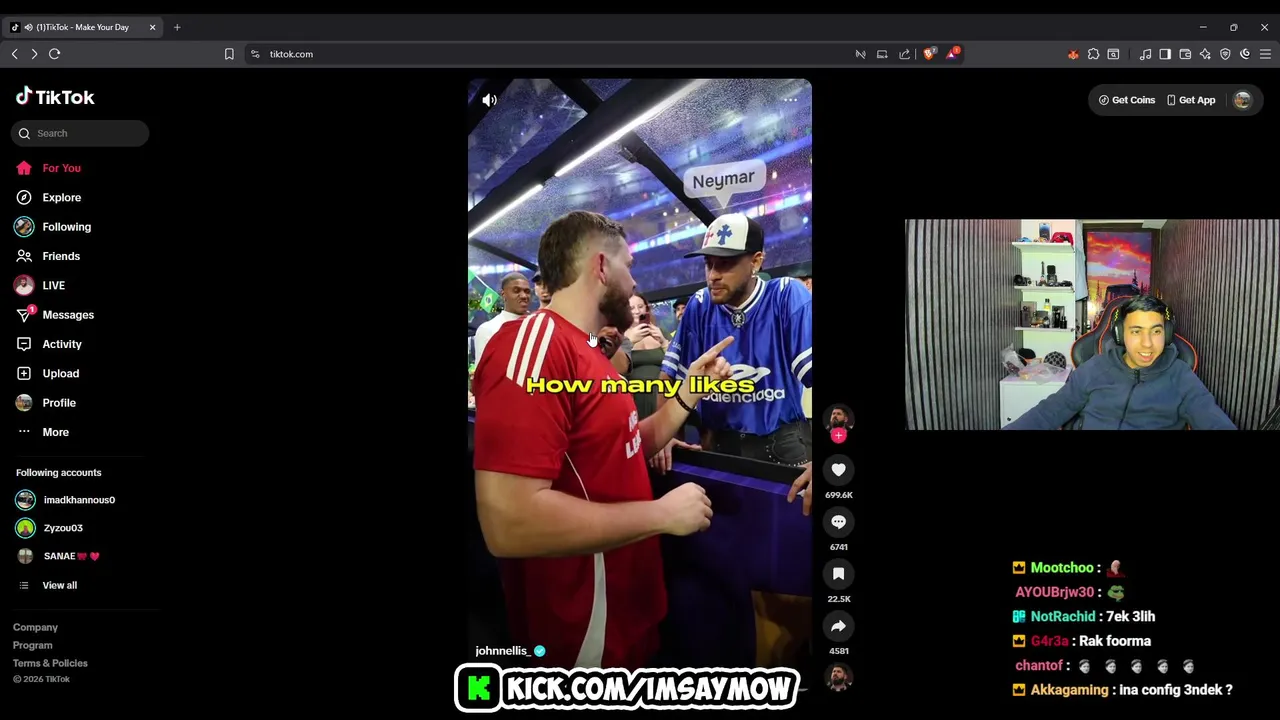
Task: Open picture-in-picture icon in address bar
Action: click(882, 54)
